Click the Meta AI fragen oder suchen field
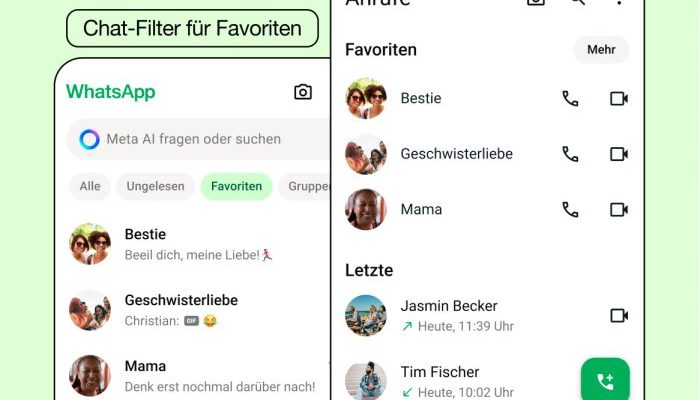This screenshot has width=700, height=400. [x=198, y=139]
